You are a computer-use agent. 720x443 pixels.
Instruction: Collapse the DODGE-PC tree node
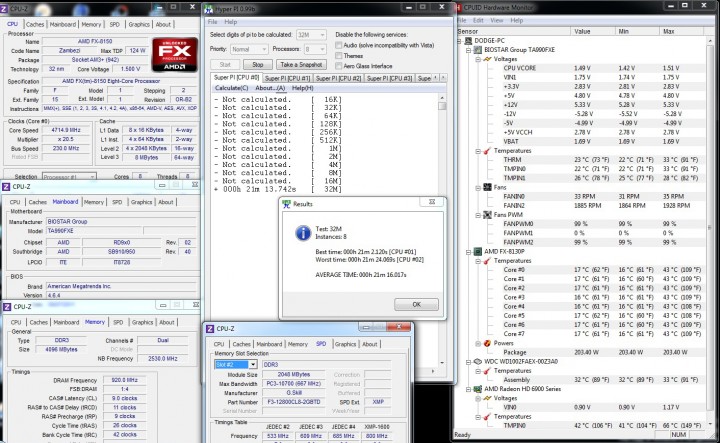point(460,41)
